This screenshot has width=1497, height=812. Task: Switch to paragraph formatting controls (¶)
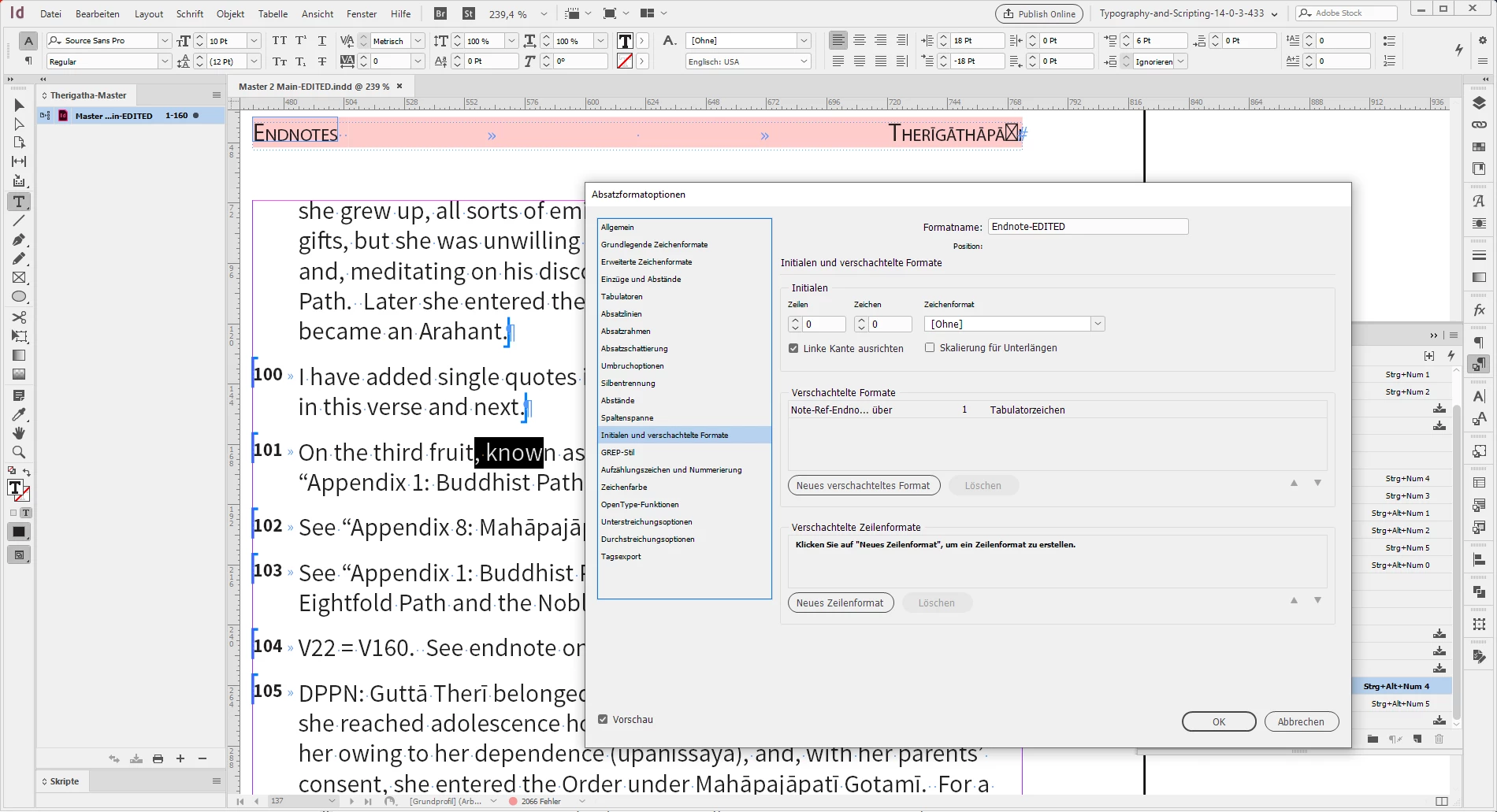point(28,61)
